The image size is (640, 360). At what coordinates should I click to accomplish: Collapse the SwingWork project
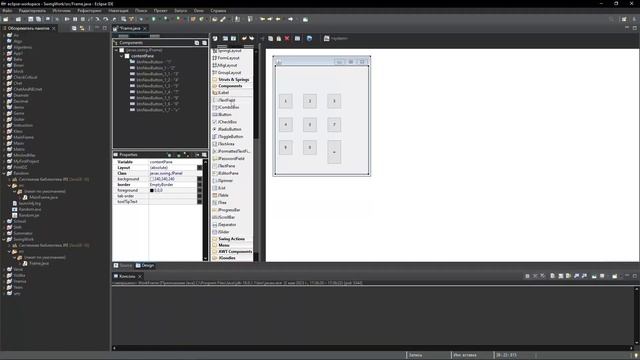[4, 239]
